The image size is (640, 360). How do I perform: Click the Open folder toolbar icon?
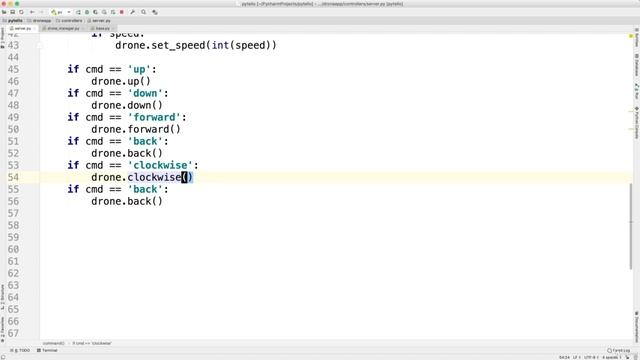pyautogui.click(x=4, y=12)
